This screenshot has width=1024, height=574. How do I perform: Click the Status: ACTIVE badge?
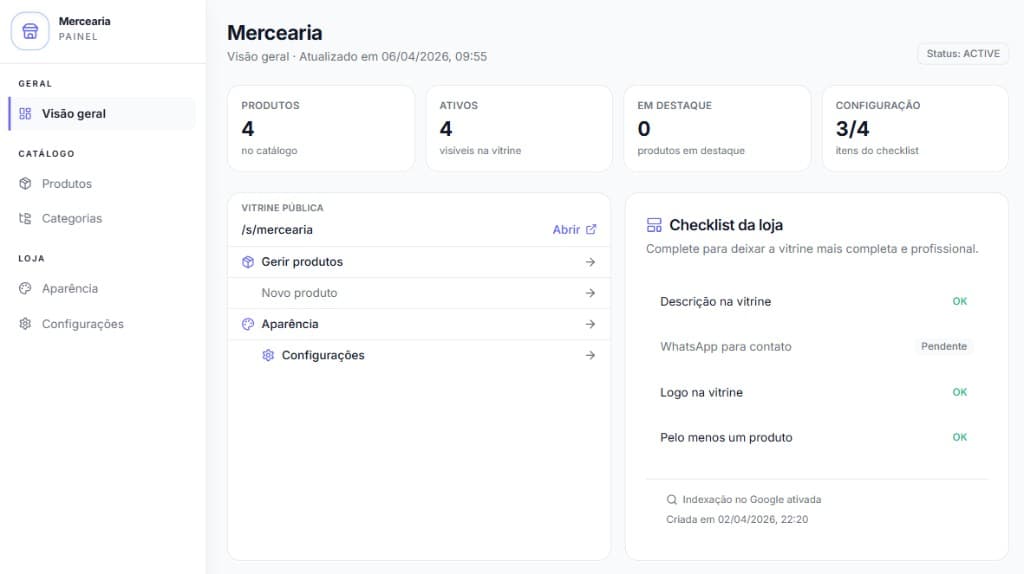962,54
